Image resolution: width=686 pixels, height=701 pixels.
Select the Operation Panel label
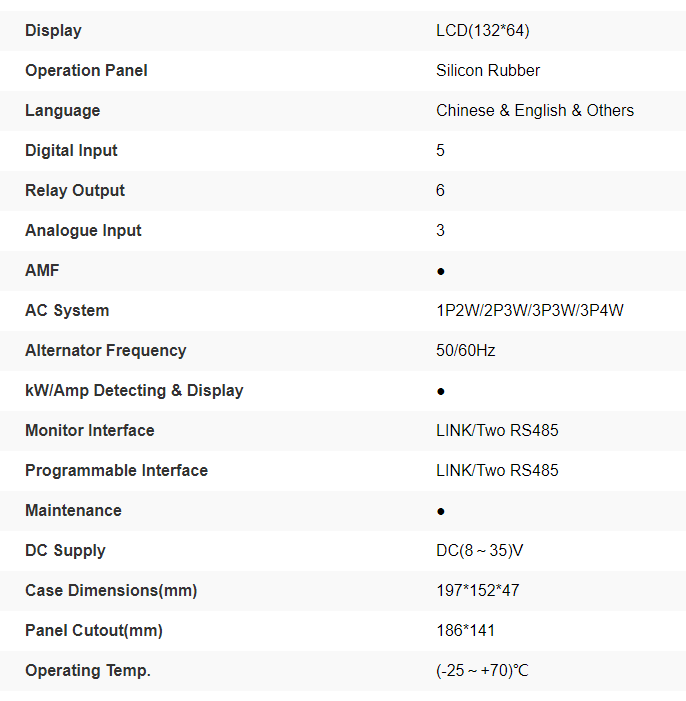[86, 71]
